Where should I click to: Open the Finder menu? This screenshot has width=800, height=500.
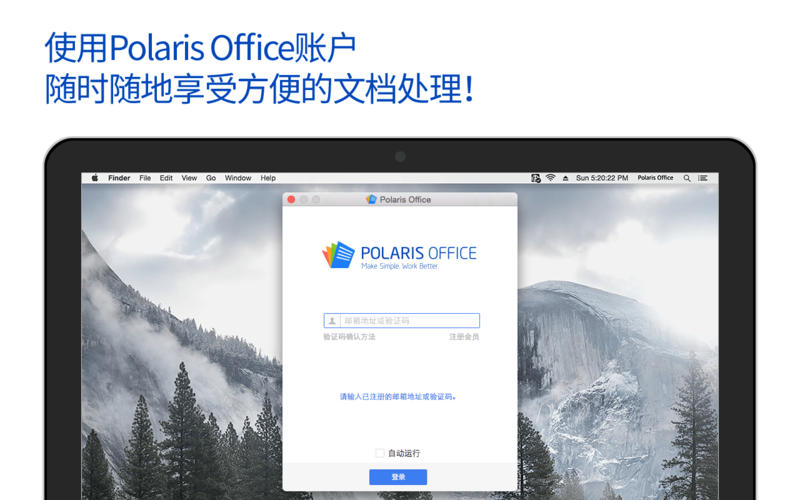[x=119, y=178]
